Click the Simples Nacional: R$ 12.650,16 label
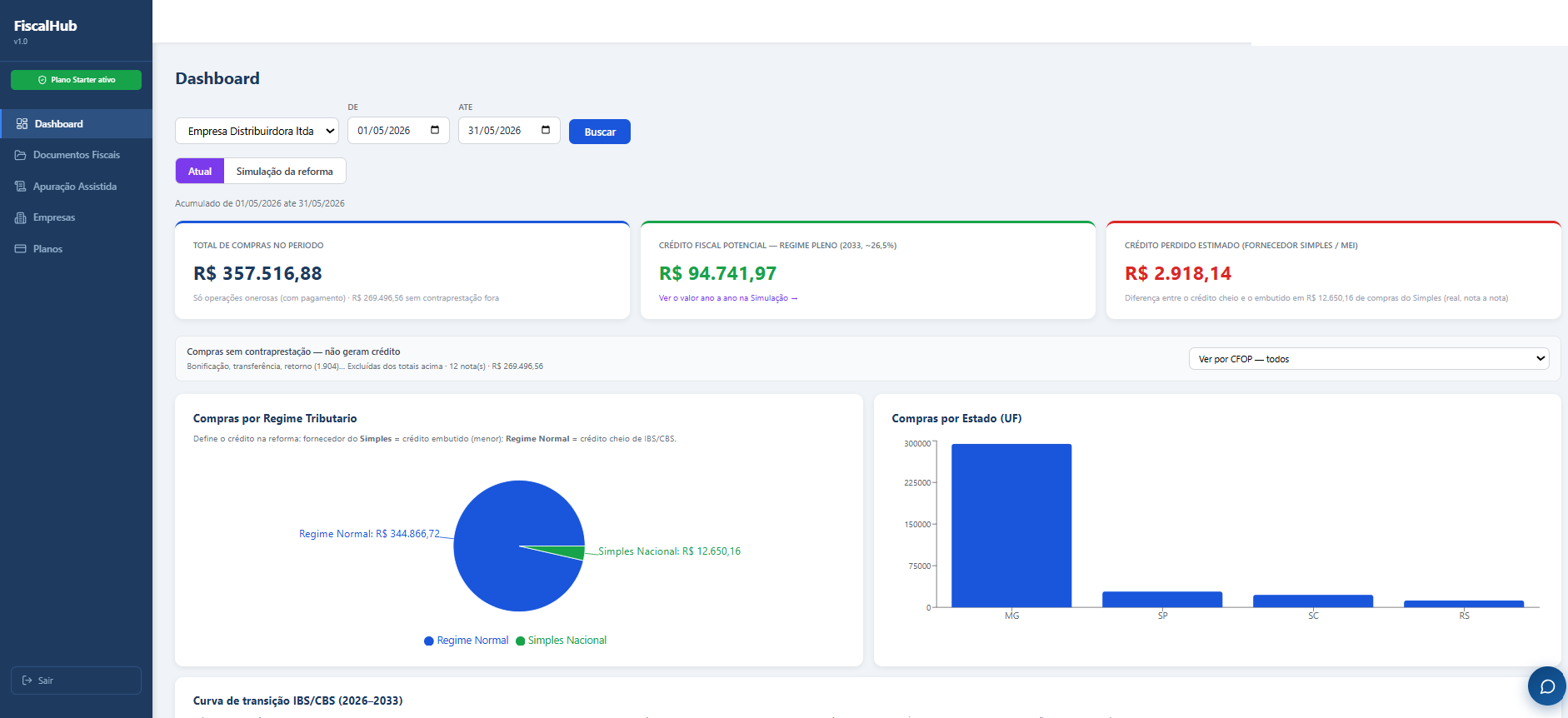The width and height of the screenshot is (1568, 718). click(x=669, y=551)
